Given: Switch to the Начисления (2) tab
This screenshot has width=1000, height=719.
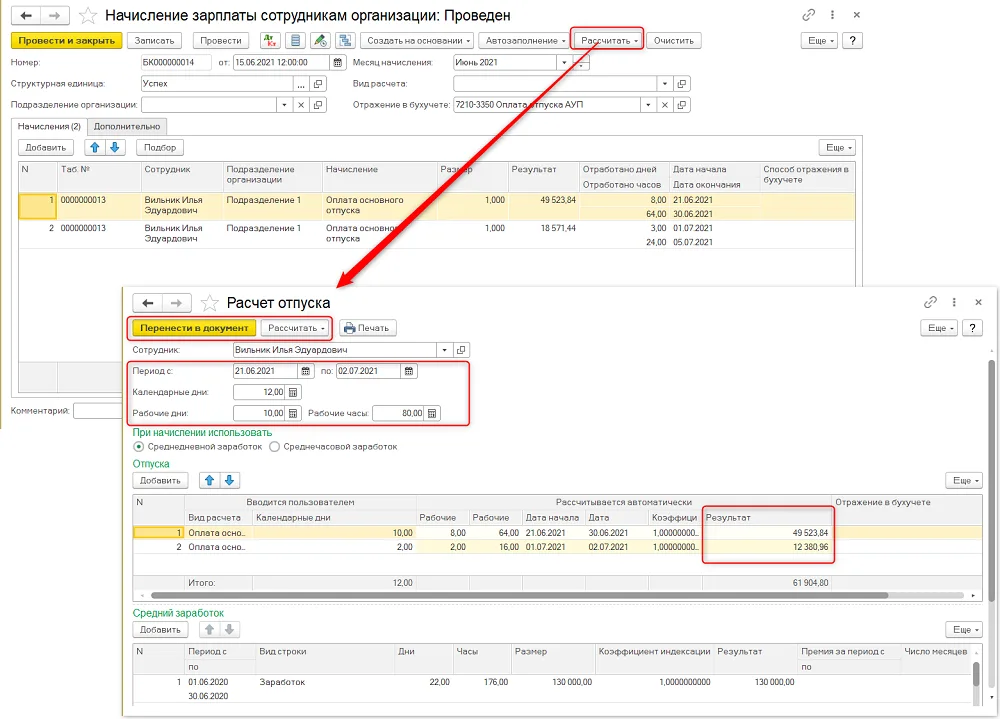Looking at the screenshot, I should (49, 126).
